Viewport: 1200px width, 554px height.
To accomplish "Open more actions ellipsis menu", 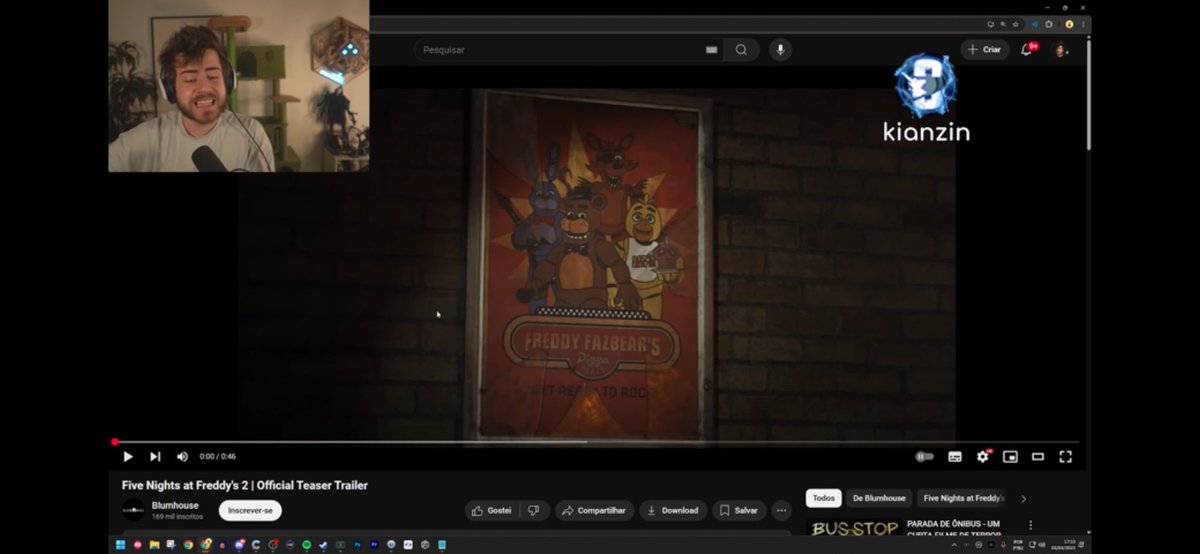I will coord(782,510).
